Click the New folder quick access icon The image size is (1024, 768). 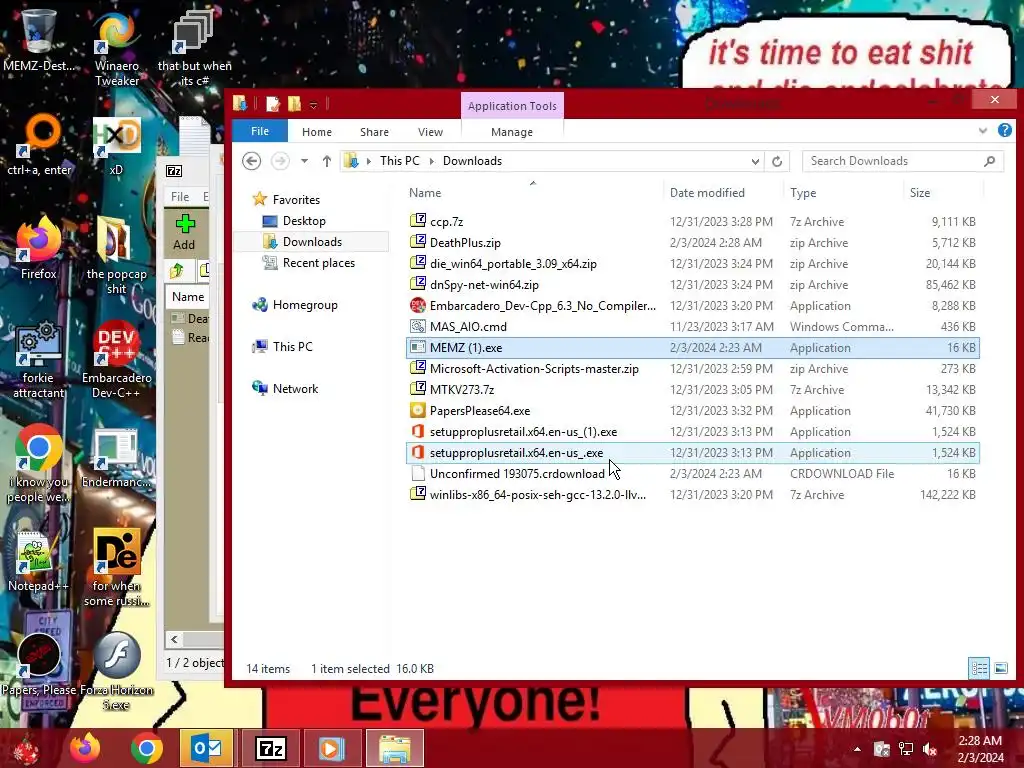(x=295, y=104)
